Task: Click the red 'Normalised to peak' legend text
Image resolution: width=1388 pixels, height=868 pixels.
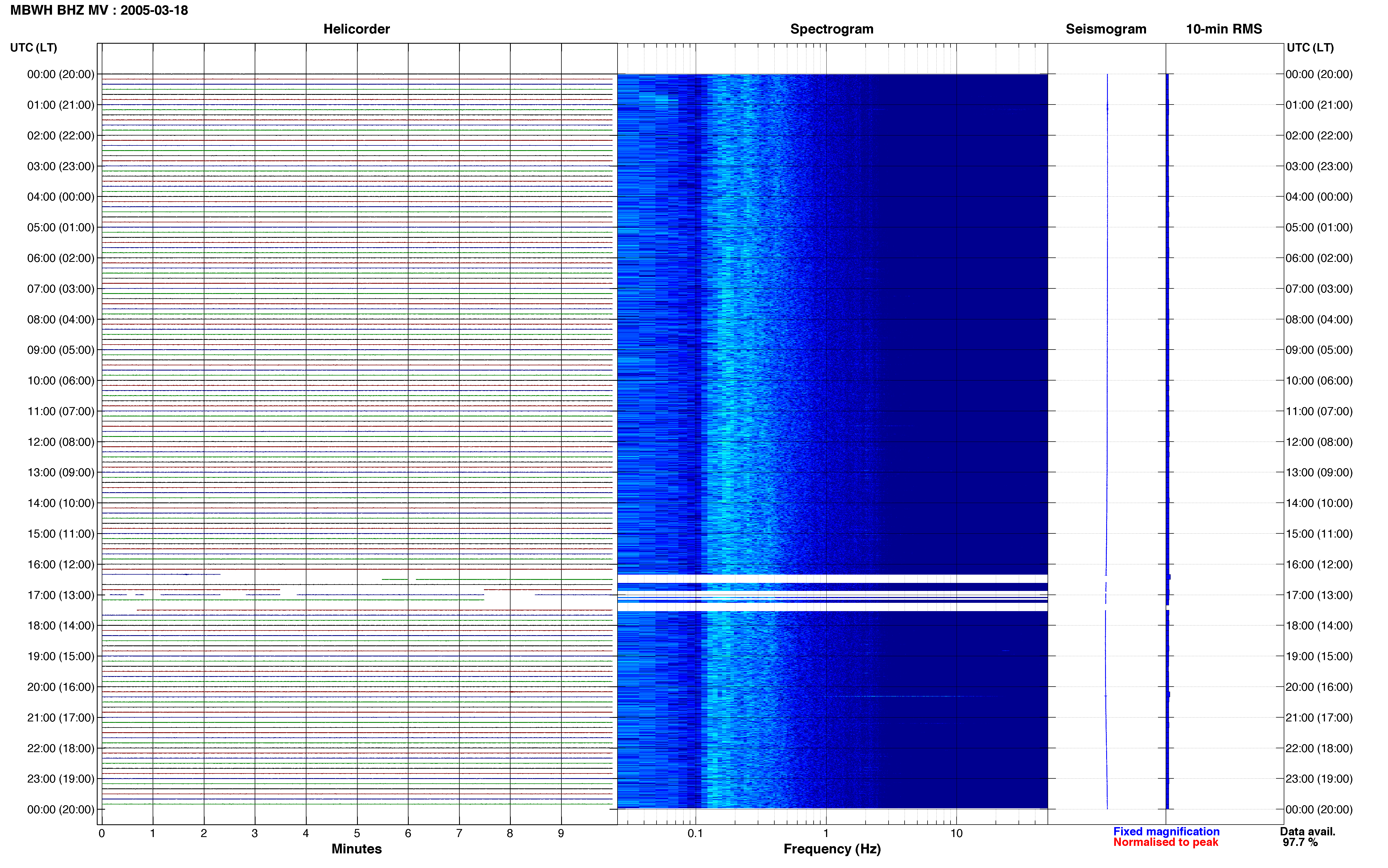Action: 1165,843
